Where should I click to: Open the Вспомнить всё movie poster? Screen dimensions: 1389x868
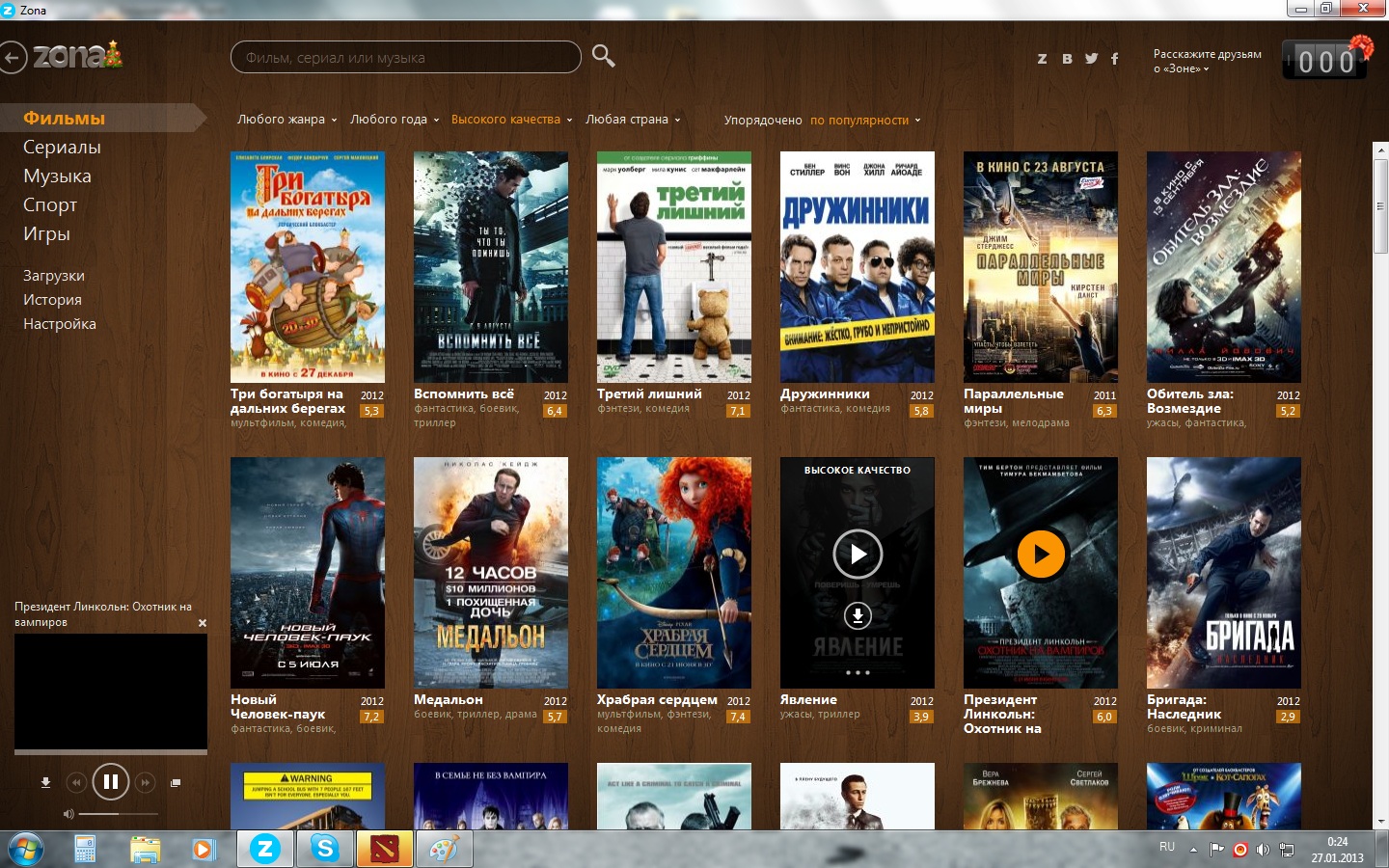[x=491, y=267]
